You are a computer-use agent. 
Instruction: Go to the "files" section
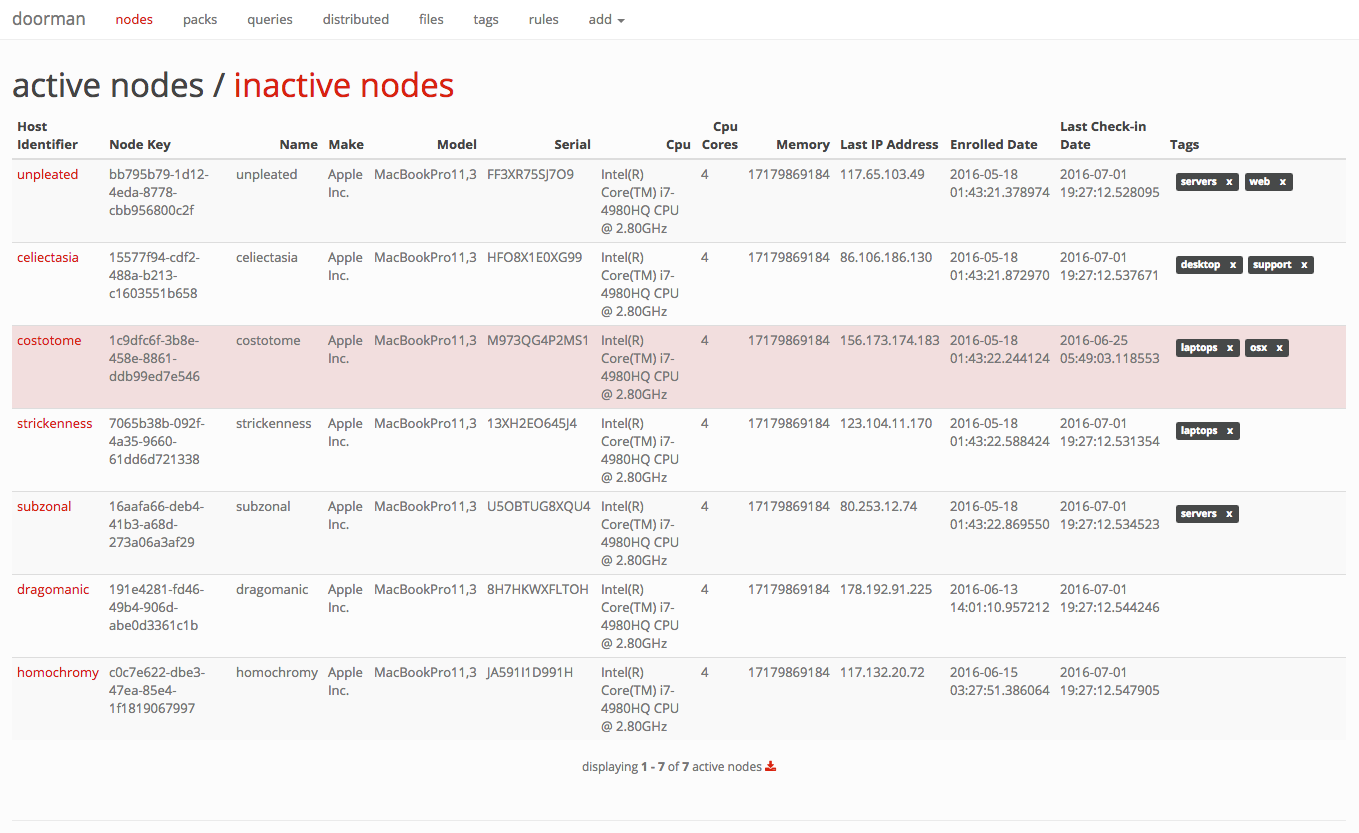pos(430,19)
